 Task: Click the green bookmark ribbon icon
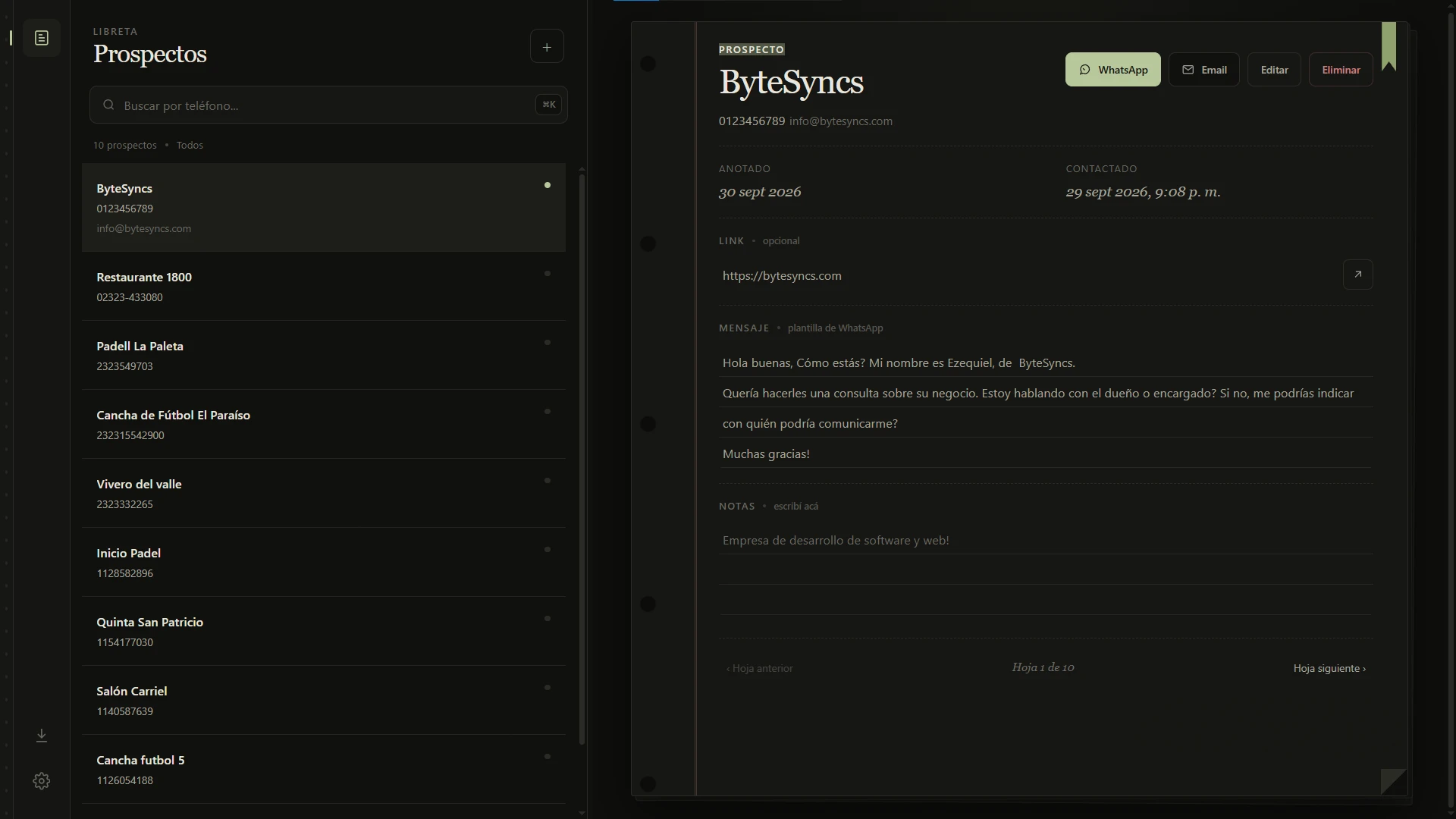coord(1389,46)
